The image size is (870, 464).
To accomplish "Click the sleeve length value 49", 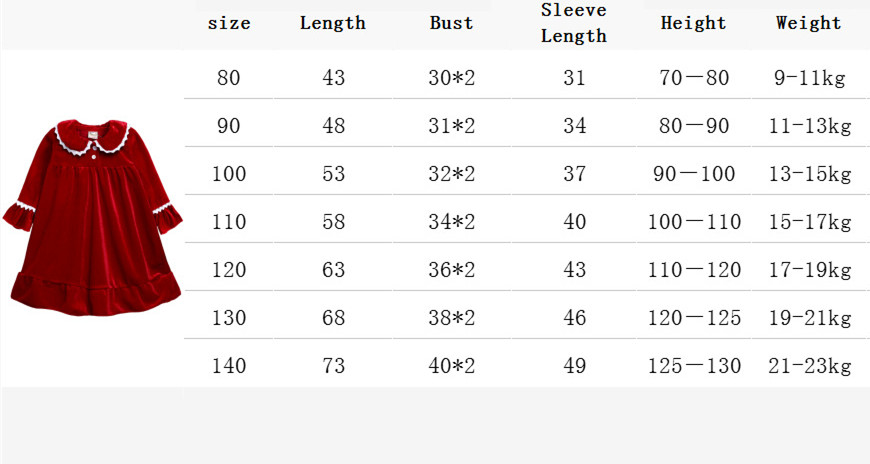I will coord(574,366).
